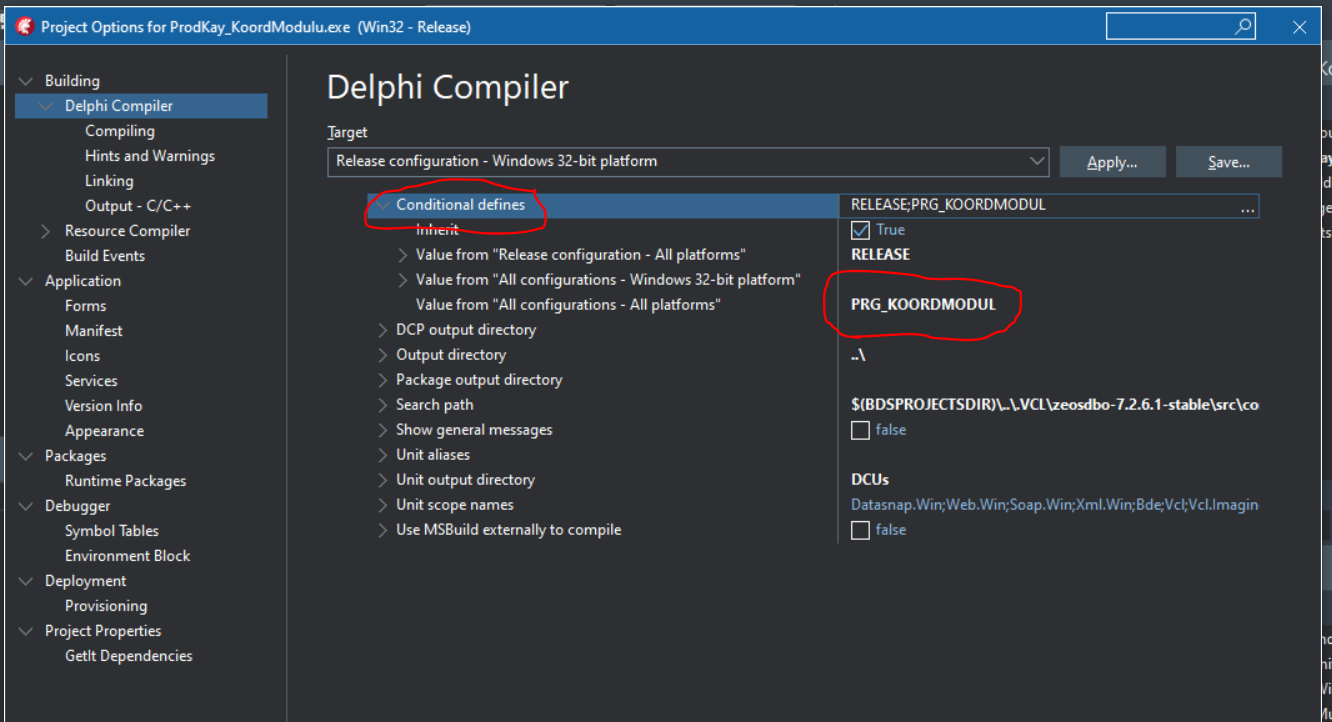
Task: Click the bold RELEASE value
Action: (x=880, y=255)
